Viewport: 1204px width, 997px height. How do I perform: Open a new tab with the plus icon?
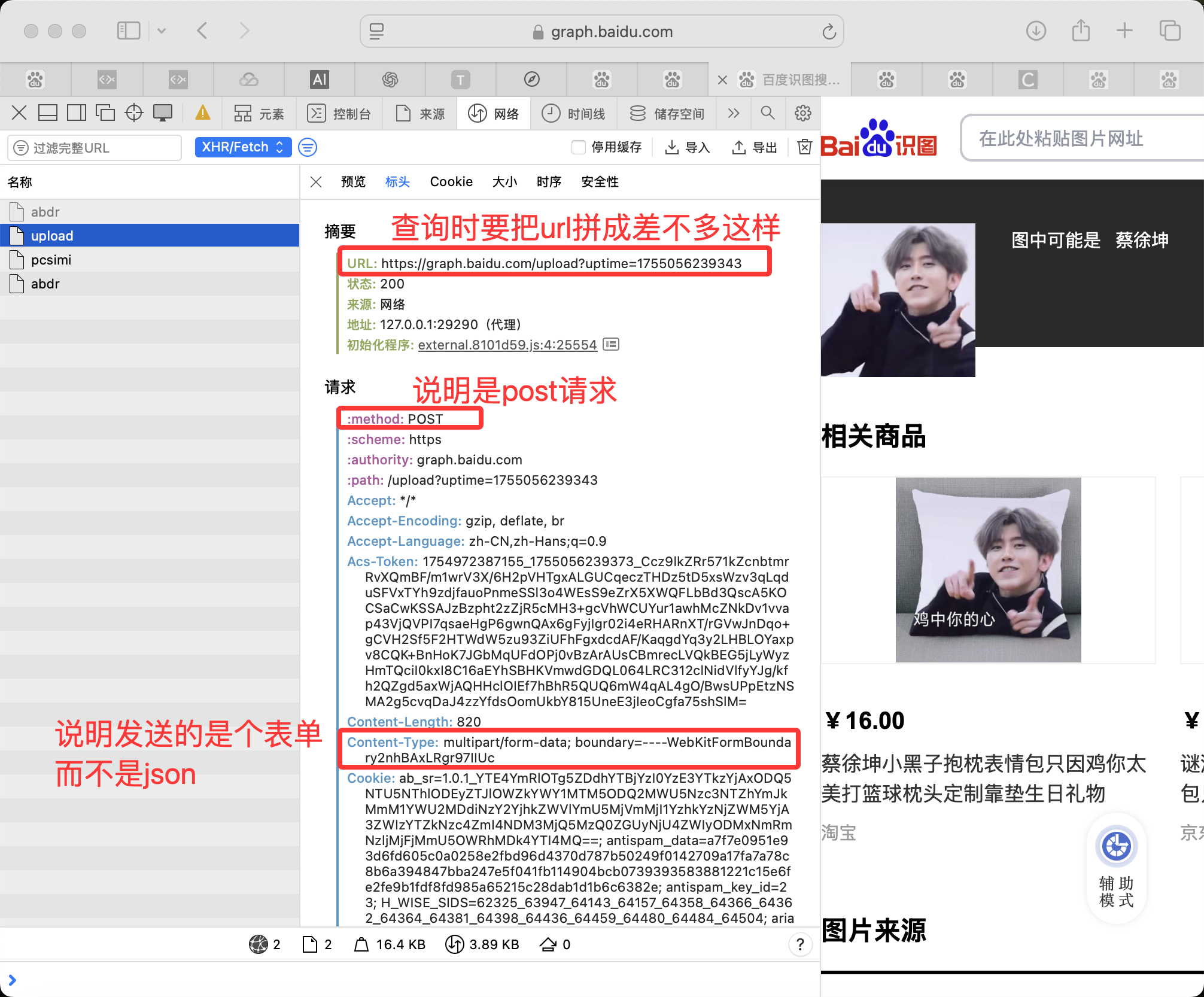pyautogui.click(x=1125, y=31)
